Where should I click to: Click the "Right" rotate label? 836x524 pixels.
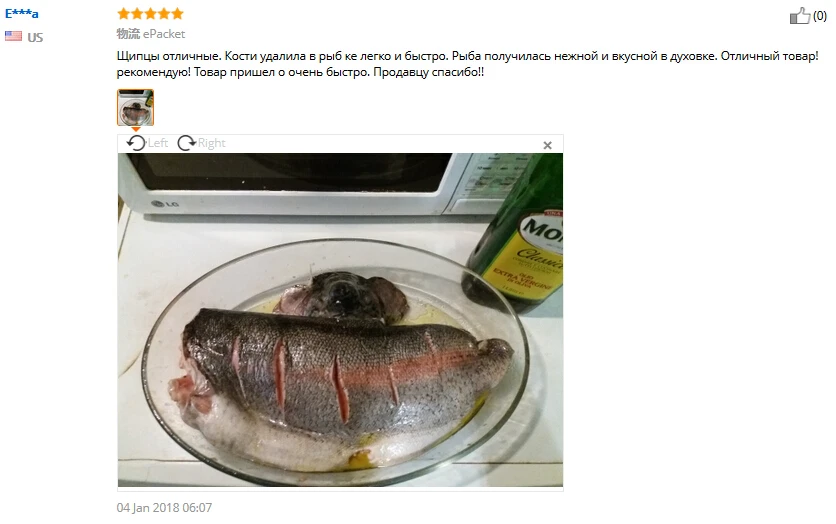click(x=212, y=143)
